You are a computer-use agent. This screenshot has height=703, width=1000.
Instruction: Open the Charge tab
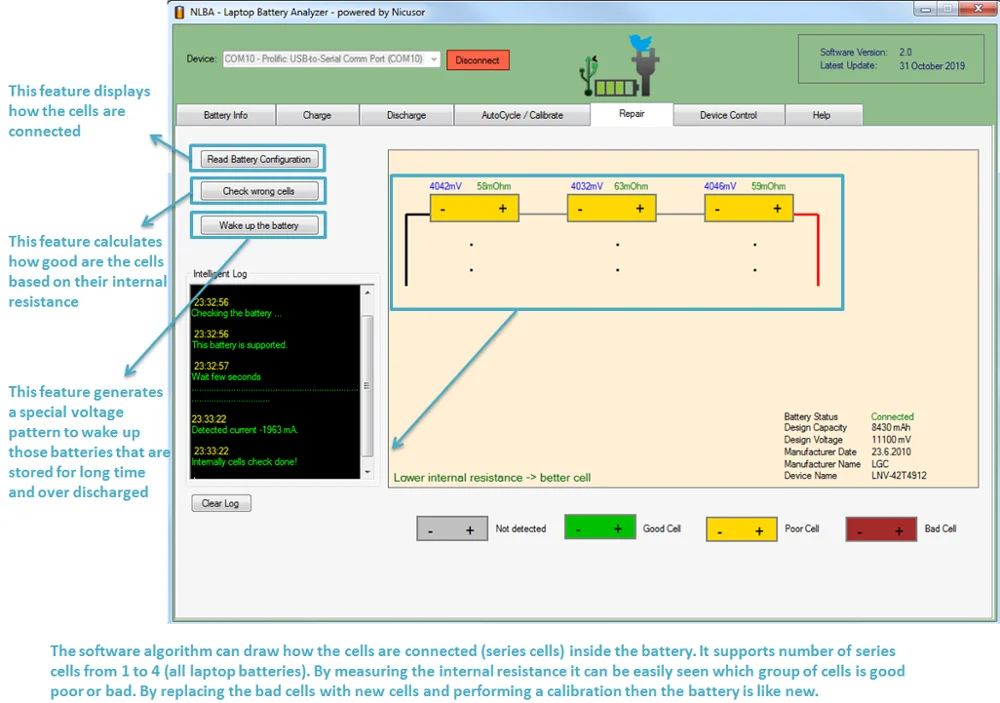coord(317,115)
